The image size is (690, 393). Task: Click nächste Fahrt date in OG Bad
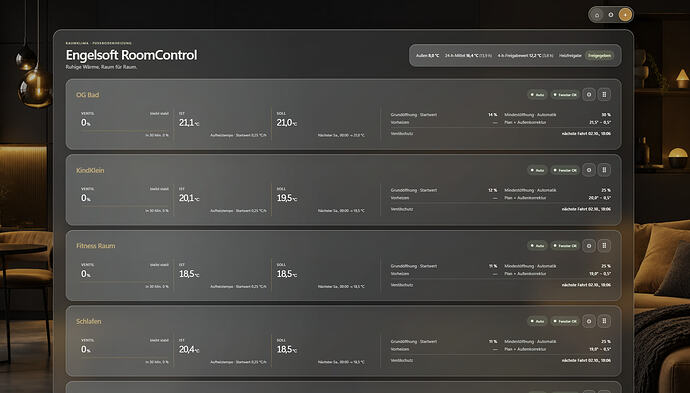(586, 133)
